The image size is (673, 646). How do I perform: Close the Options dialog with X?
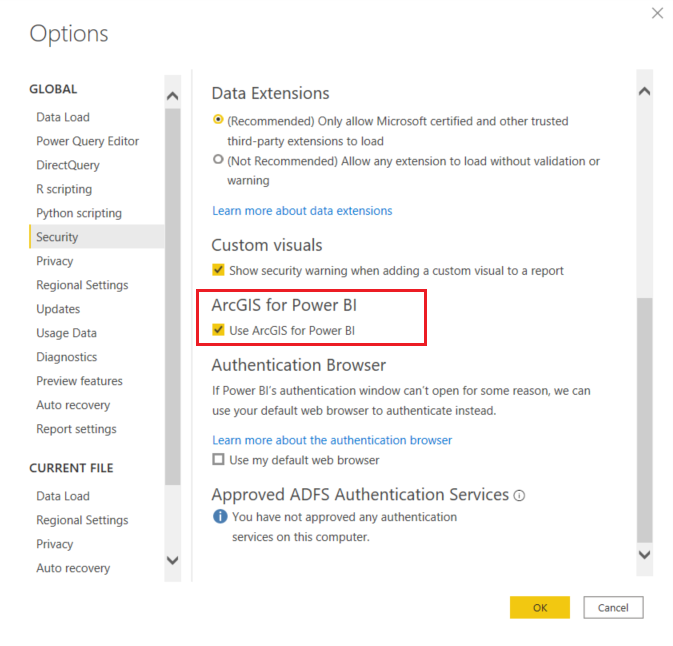(657, 13)
